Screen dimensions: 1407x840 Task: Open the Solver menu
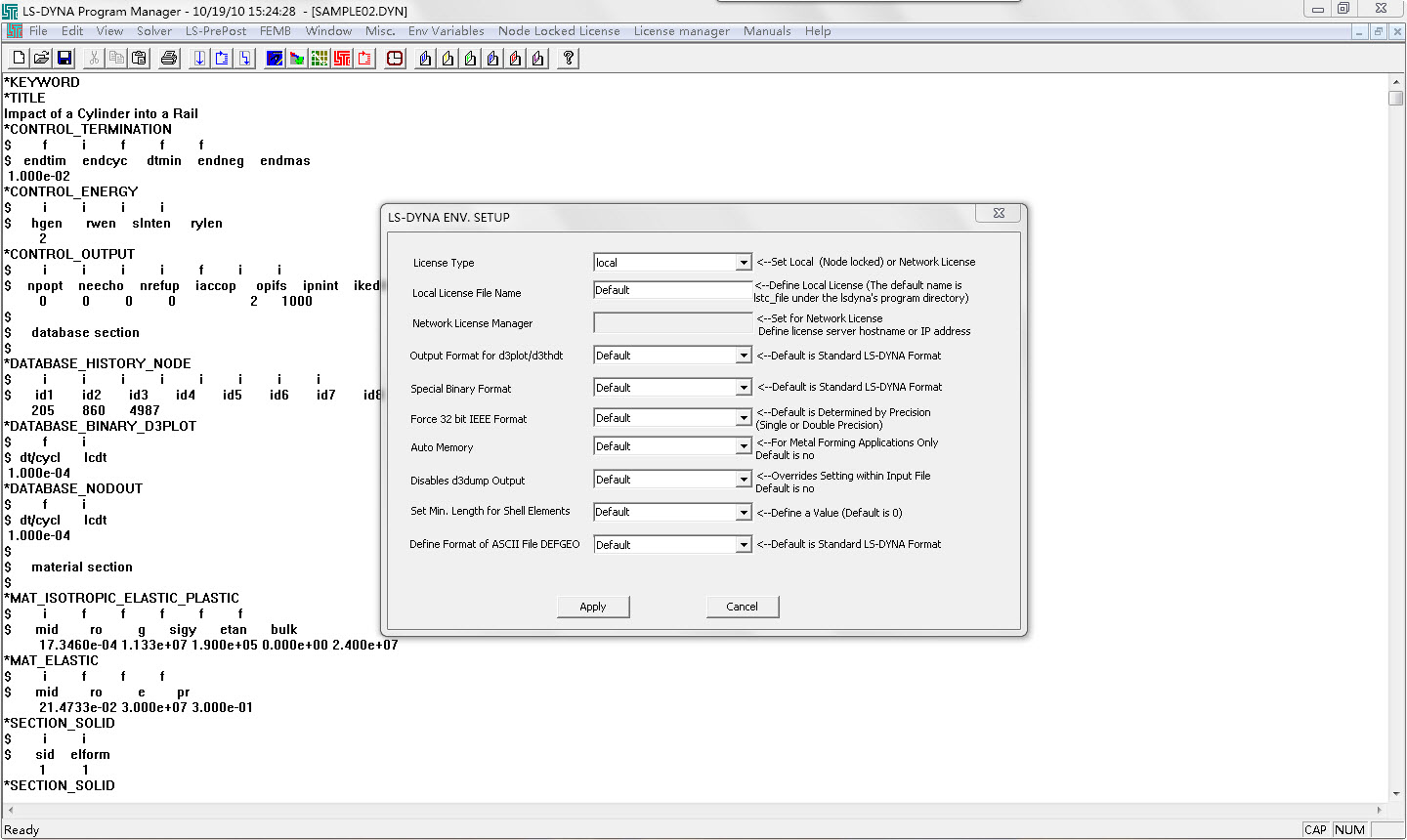[x=154, y=31]
